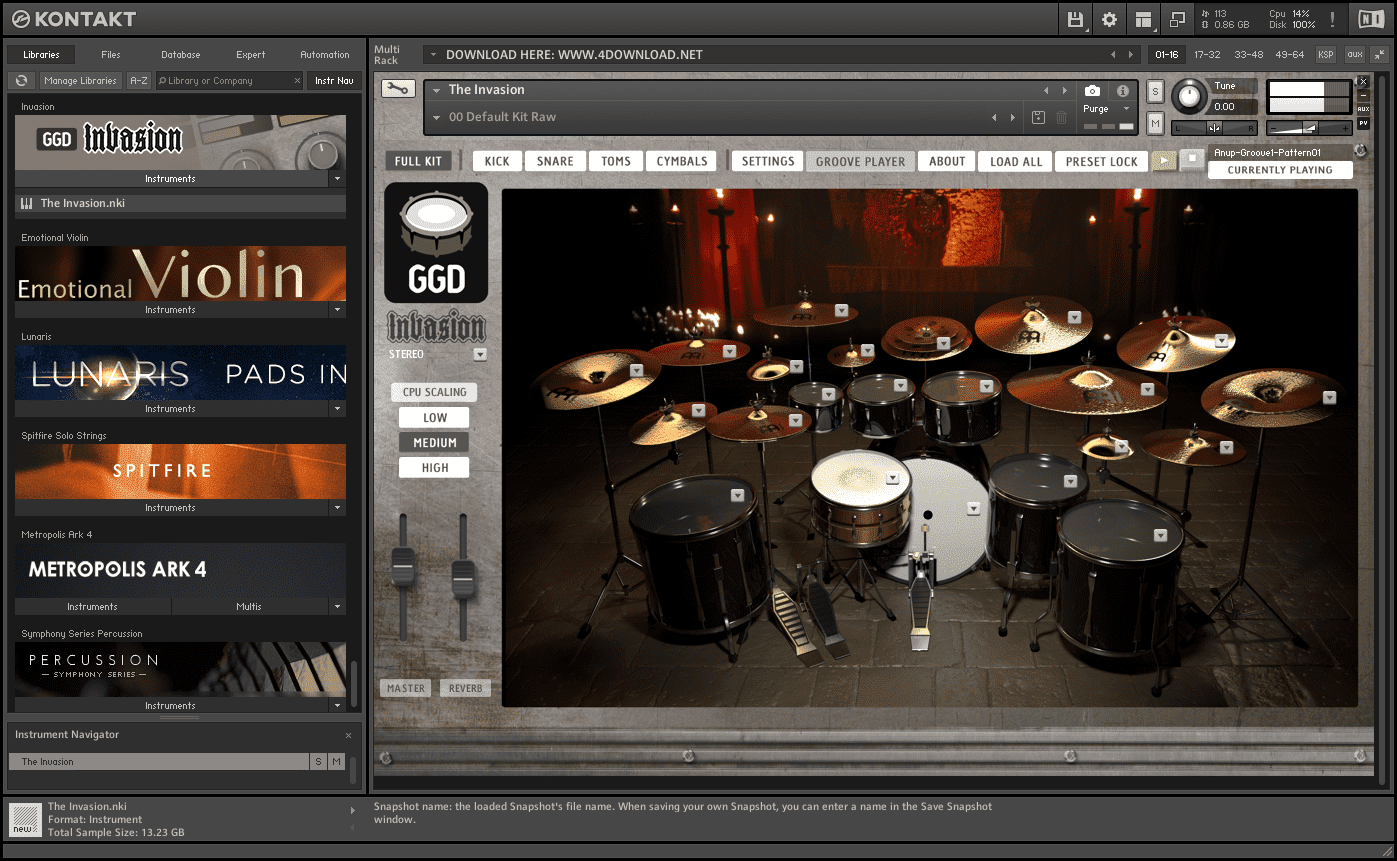Screen dimensions: 1397x861
Task: Click the LOAD ALL button
Action: [1016, 161]
